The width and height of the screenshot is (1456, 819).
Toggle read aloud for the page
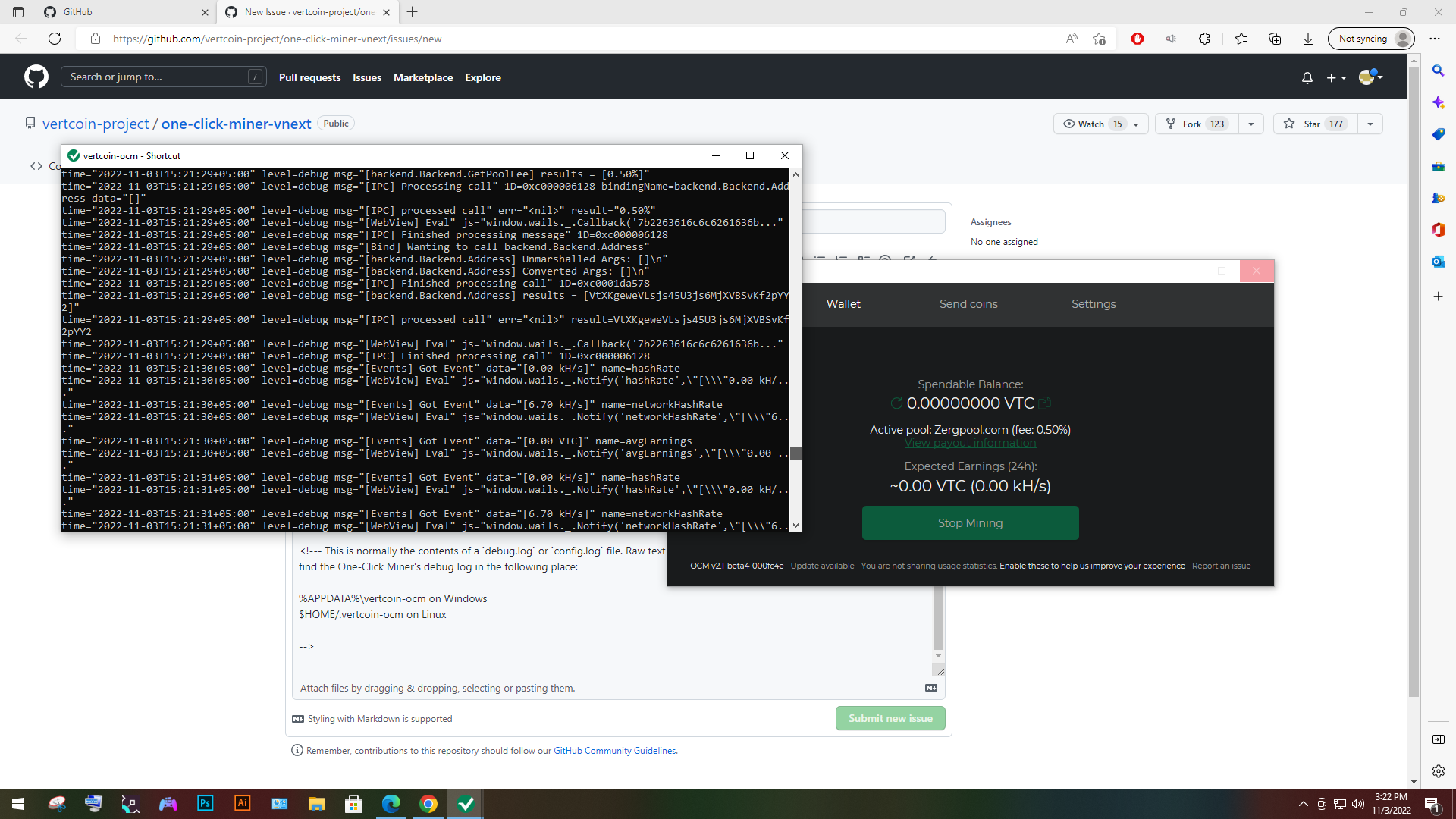tap(1072, 39)
